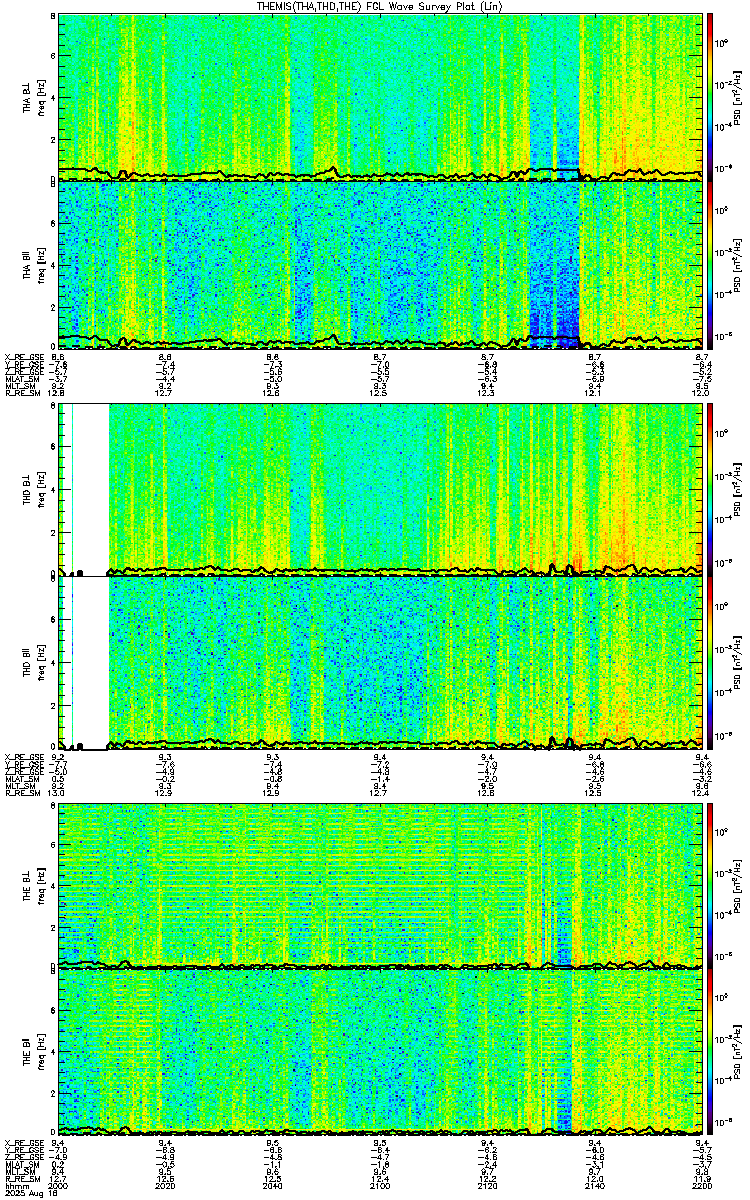Click the 'MLT_SM' row label under THE panels
This screenshot has height=1200, width=750.
tap(19, 1171)
